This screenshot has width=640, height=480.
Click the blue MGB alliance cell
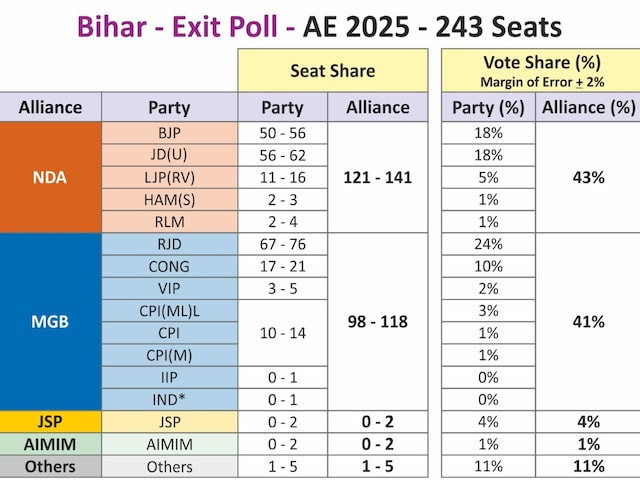point(50,321)
